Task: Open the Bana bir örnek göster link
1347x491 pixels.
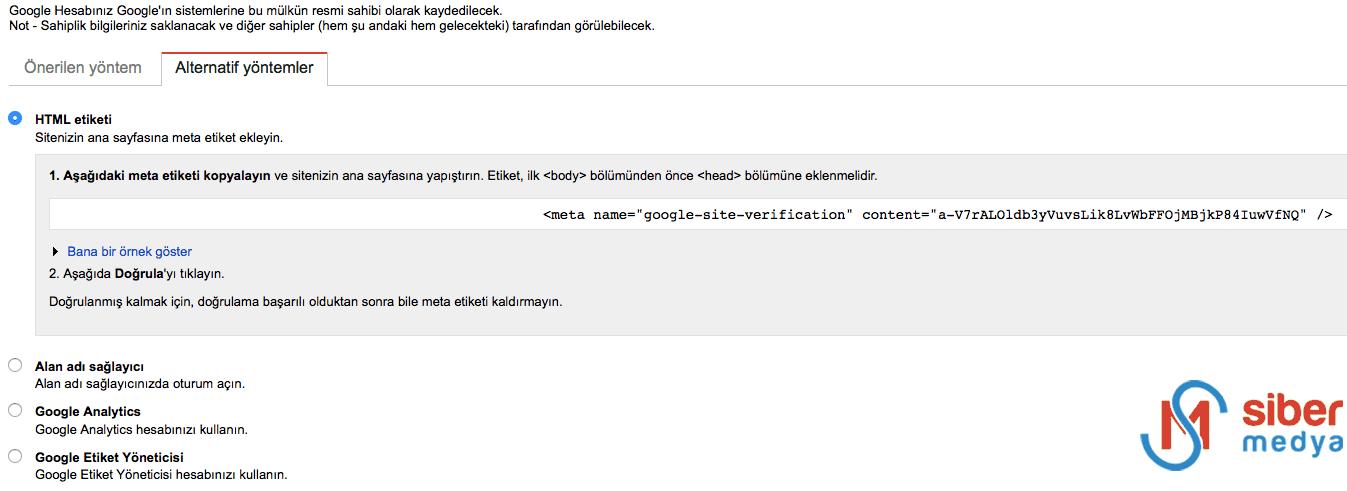Action: [x=129, y=252]
